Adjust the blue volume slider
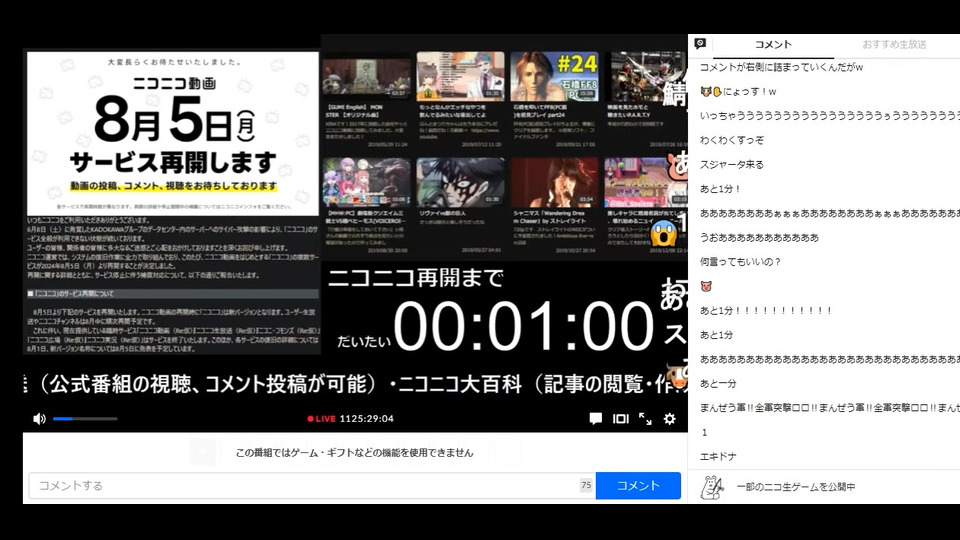960x540 pixels. (85, 419)
